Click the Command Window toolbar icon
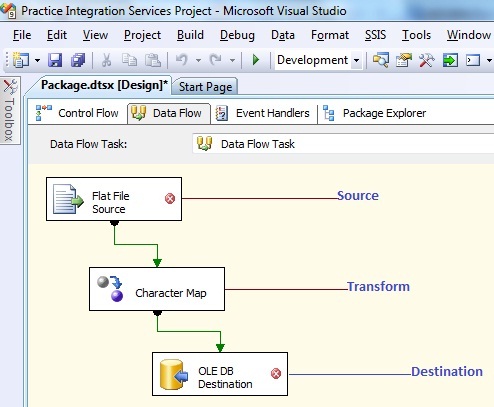494x407 pixels. (x=473, y=60)
